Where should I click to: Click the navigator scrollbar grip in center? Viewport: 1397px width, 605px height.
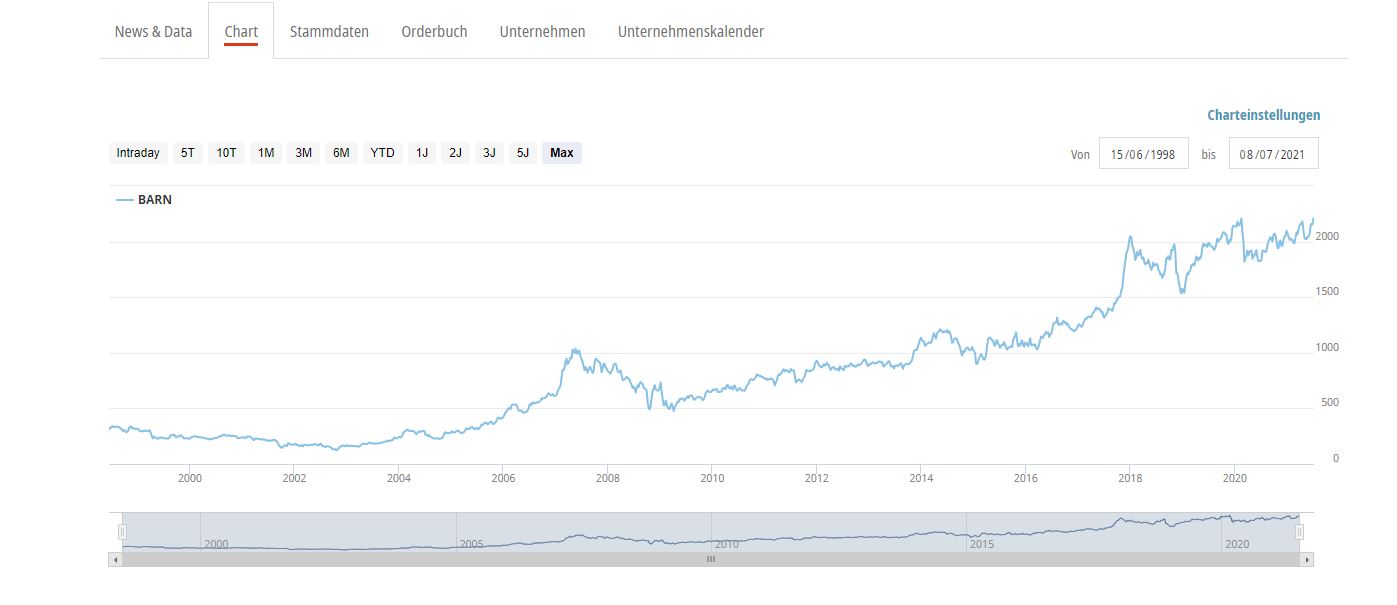tap(711, 560)
